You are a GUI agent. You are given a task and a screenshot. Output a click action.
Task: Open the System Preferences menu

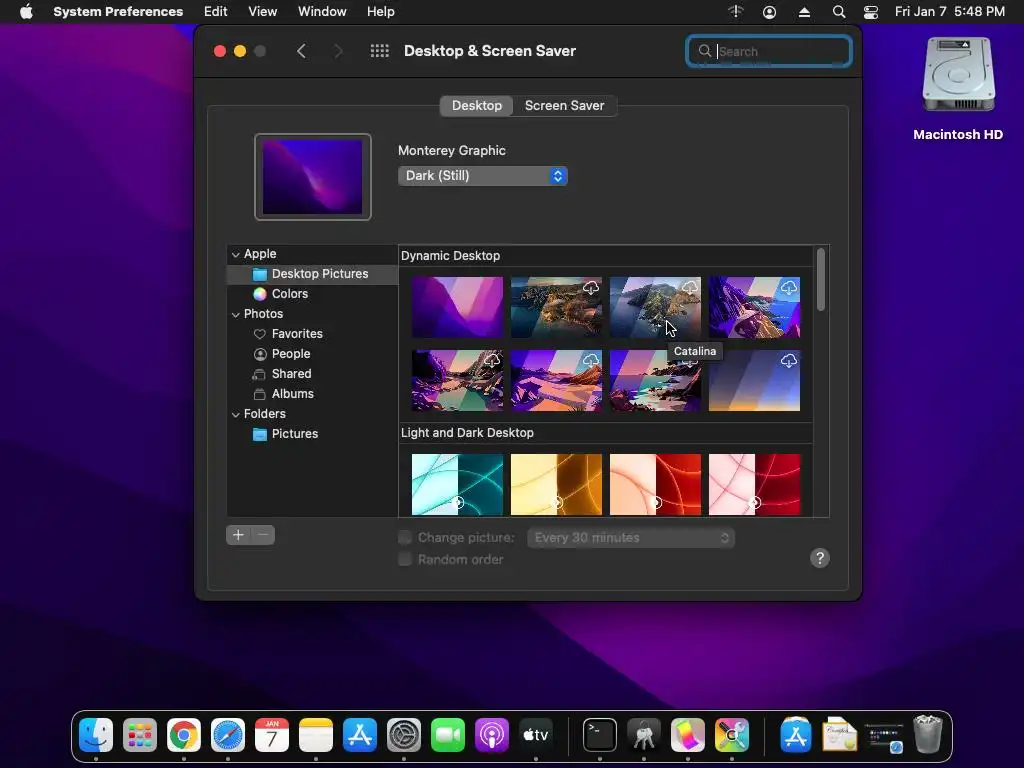(118, 12)
